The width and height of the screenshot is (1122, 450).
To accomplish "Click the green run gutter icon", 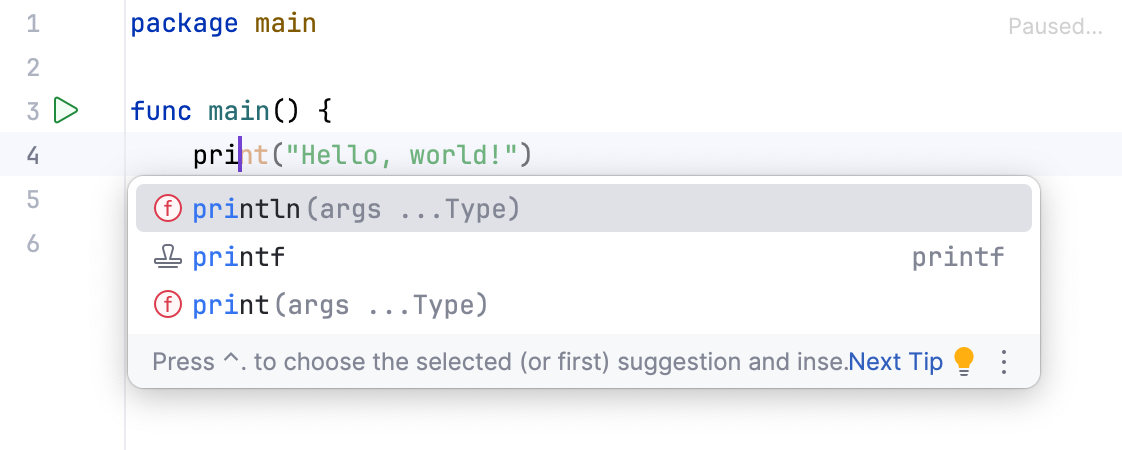I will (66, 110).
